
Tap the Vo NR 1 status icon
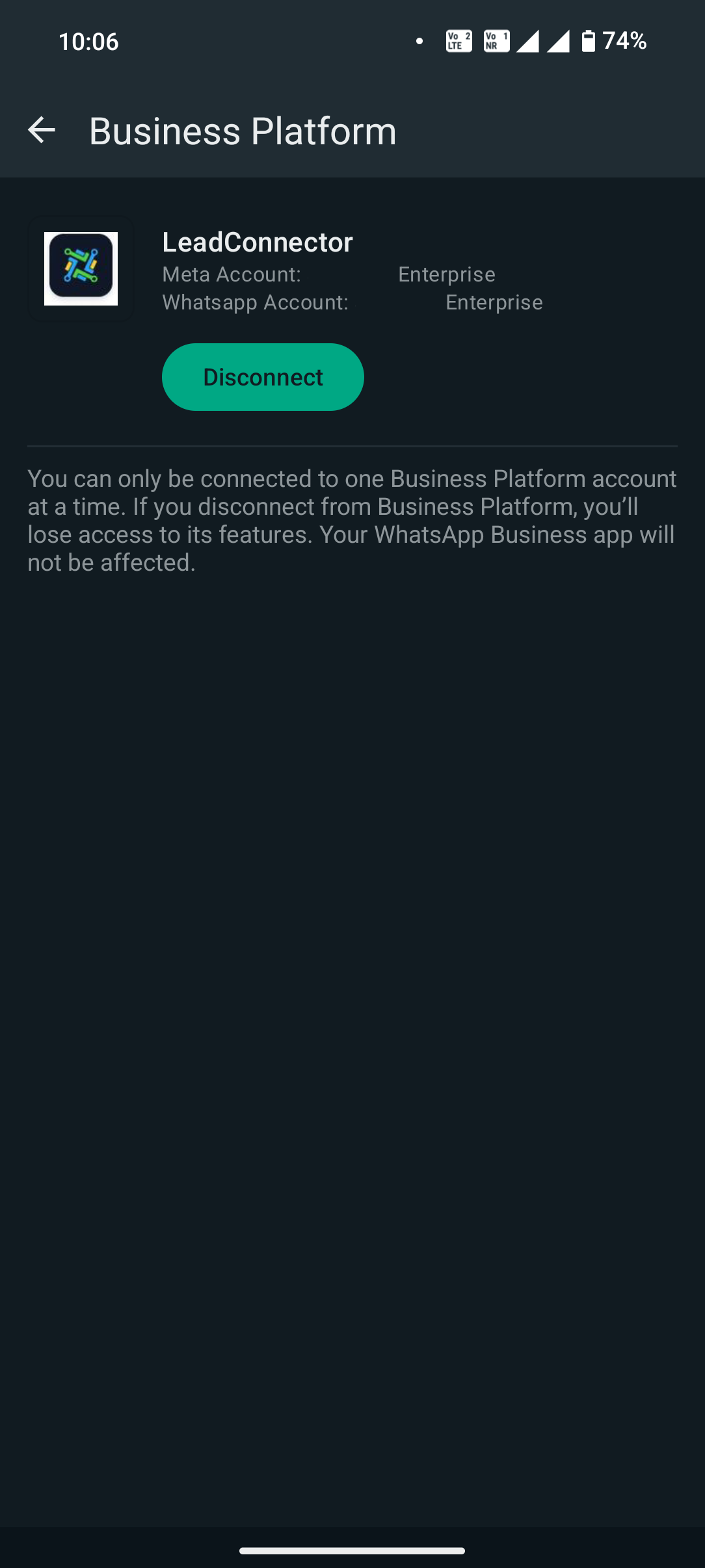pyautogui.click(x=497, y=41)
